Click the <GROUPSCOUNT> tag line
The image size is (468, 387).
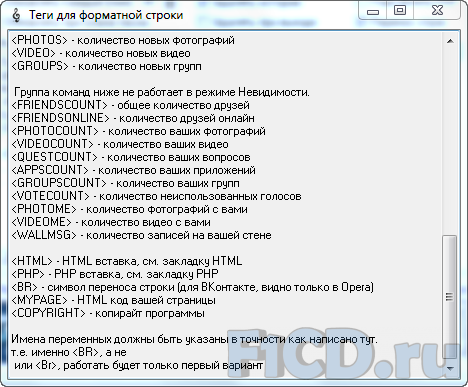[125, 183]
